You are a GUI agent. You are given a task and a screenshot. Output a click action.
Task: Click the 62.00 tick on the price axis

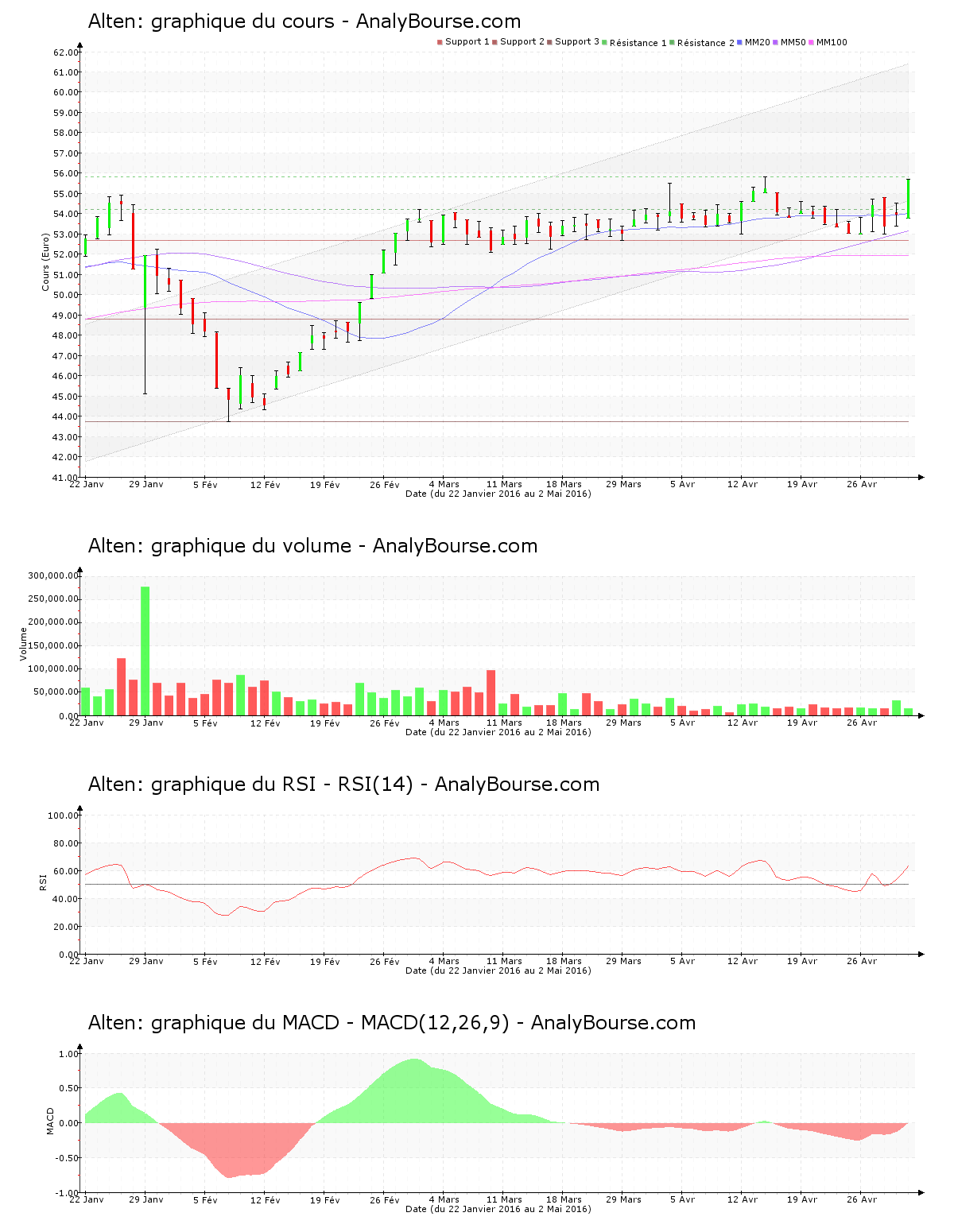point(65,52)
